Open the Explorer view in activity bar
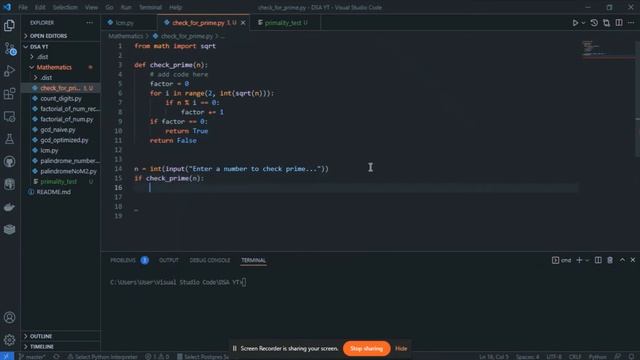 click(9, 25)
